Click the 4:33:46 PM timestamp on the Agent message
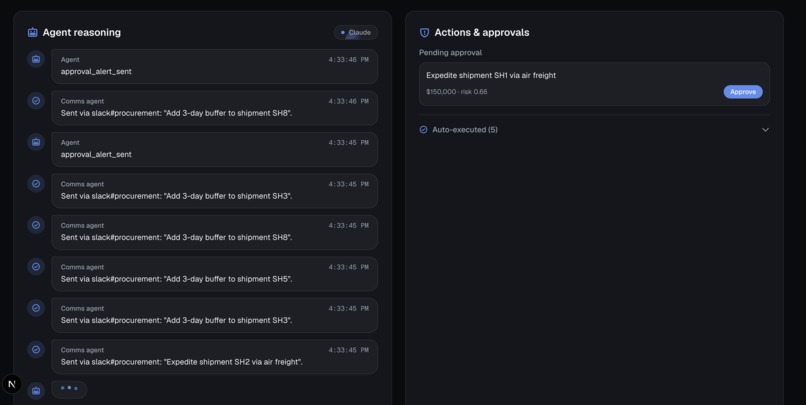 349,60
